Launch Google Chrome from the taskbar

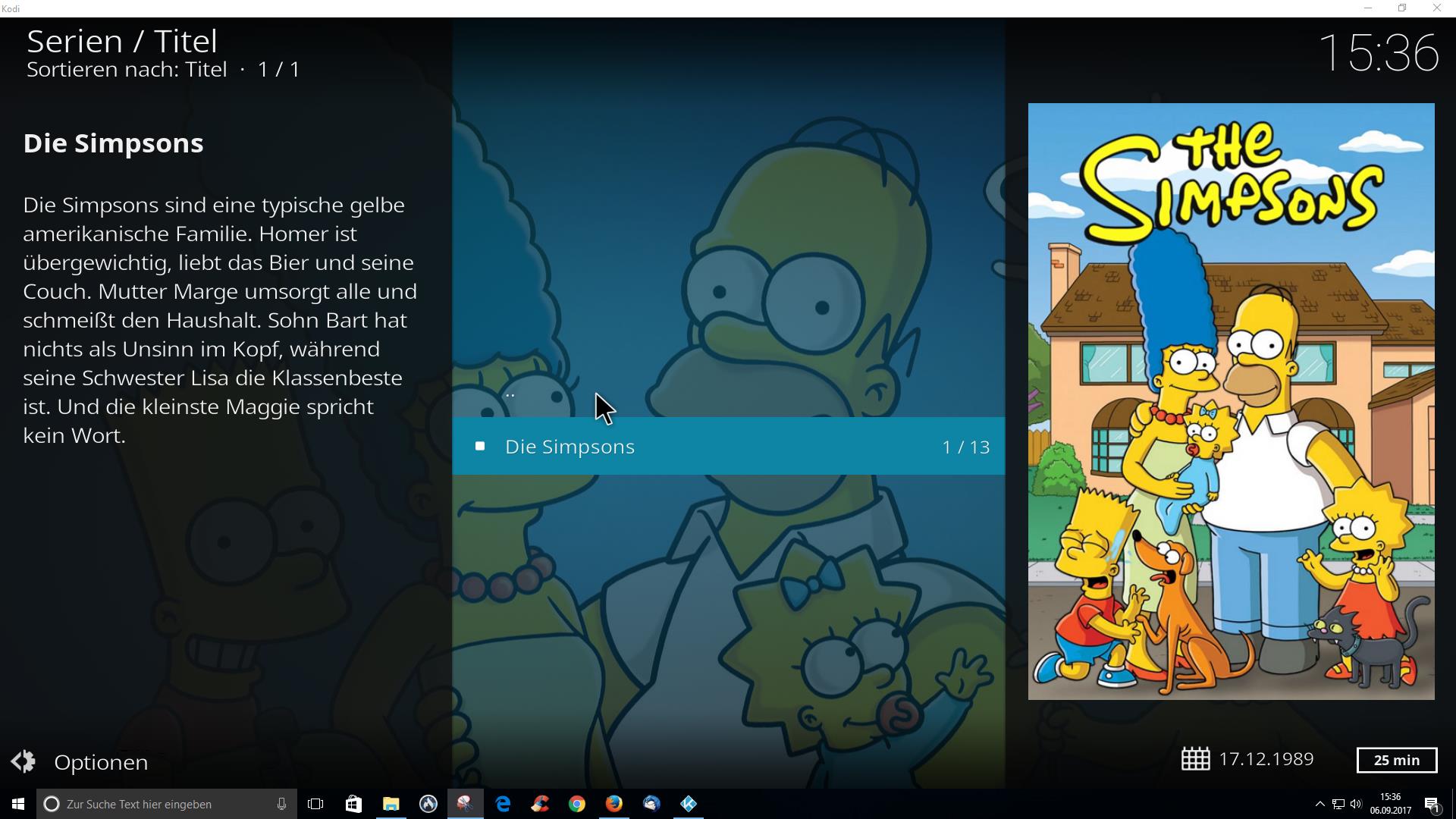point(577,804)
